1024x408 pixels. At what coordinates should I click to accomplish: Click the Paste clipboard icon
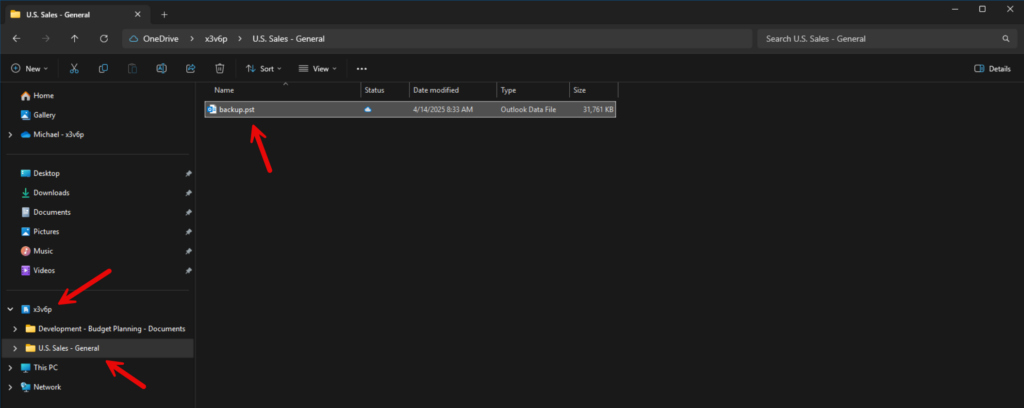coord(133,69)
